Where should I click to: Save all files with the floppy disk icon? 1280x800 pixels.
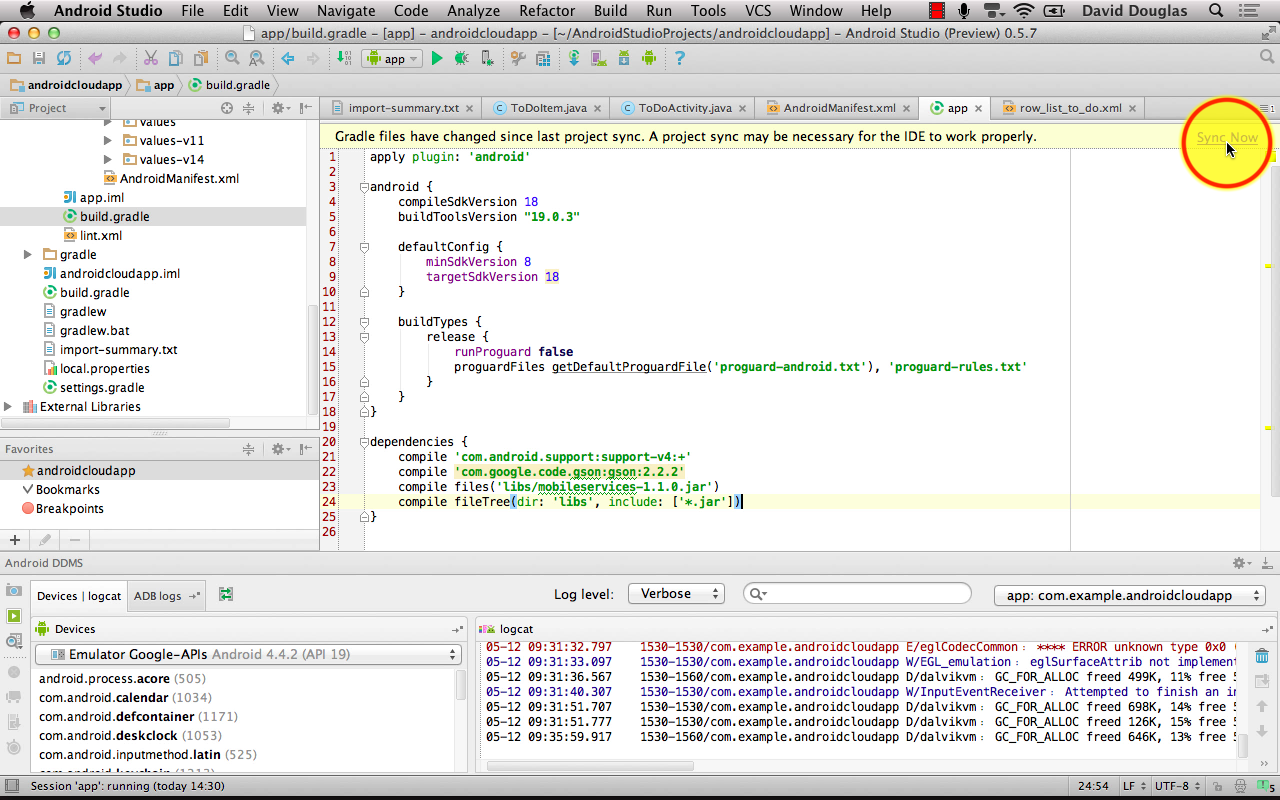(39, 59)
